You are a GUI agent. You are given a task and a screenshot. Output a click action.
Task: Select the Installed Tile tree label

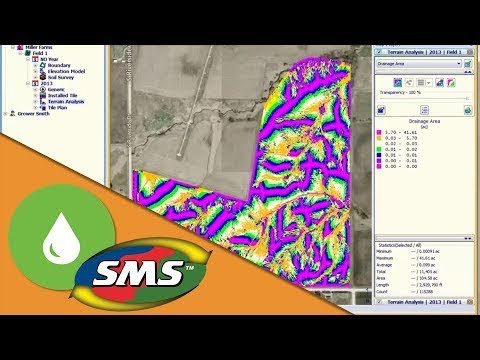tap(63, 95)
